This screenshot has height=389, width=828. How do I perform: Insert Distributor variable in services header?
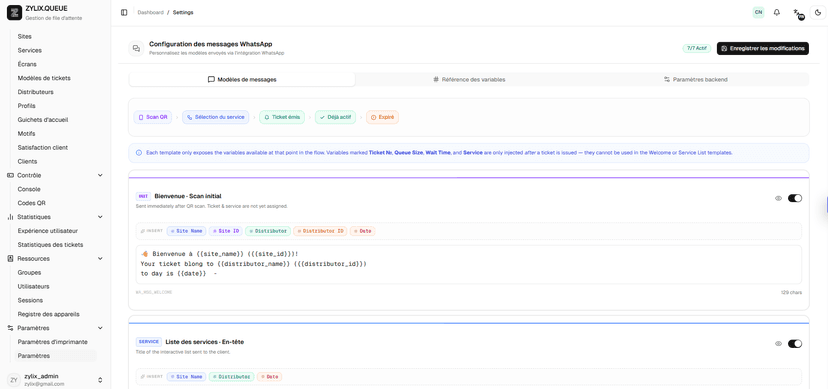pos(231,377)
